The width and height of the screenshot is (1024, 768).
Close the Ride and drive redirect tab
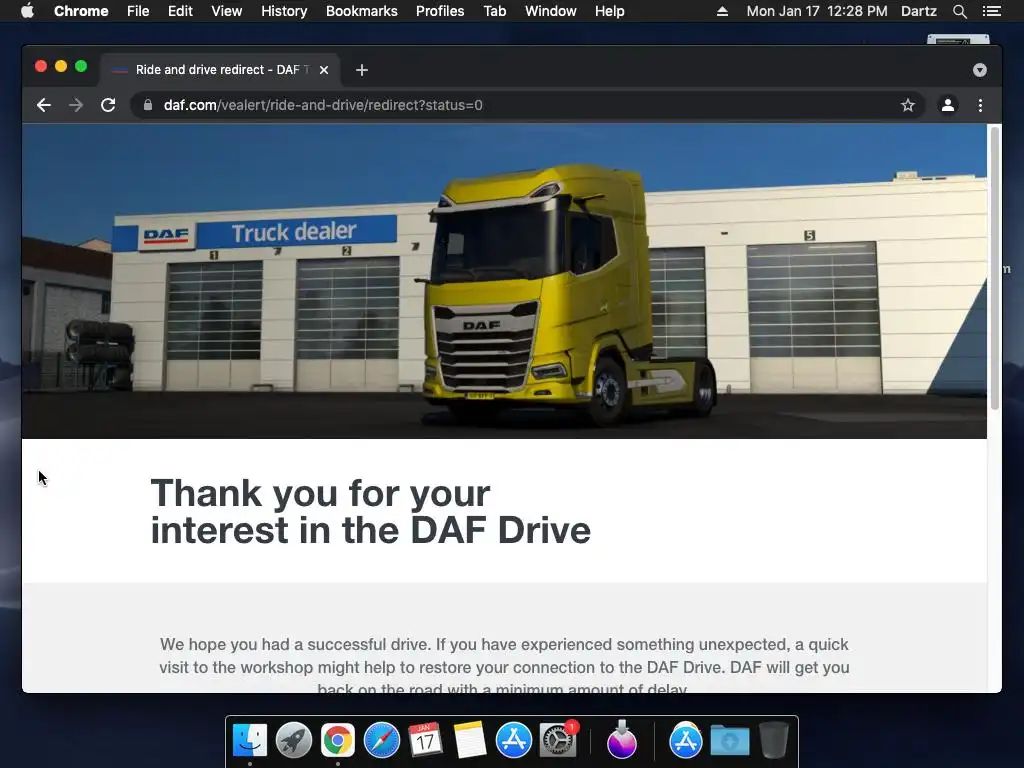pos(324,70)
